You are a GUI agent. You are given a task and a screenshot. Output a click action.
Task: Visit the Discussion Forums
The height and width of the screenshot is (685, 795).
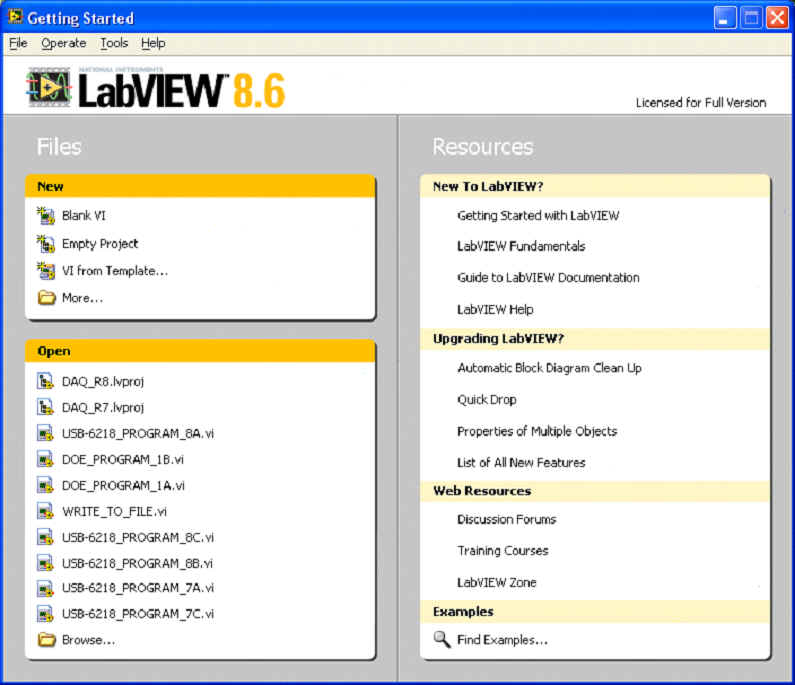click(x=507, y=519)
